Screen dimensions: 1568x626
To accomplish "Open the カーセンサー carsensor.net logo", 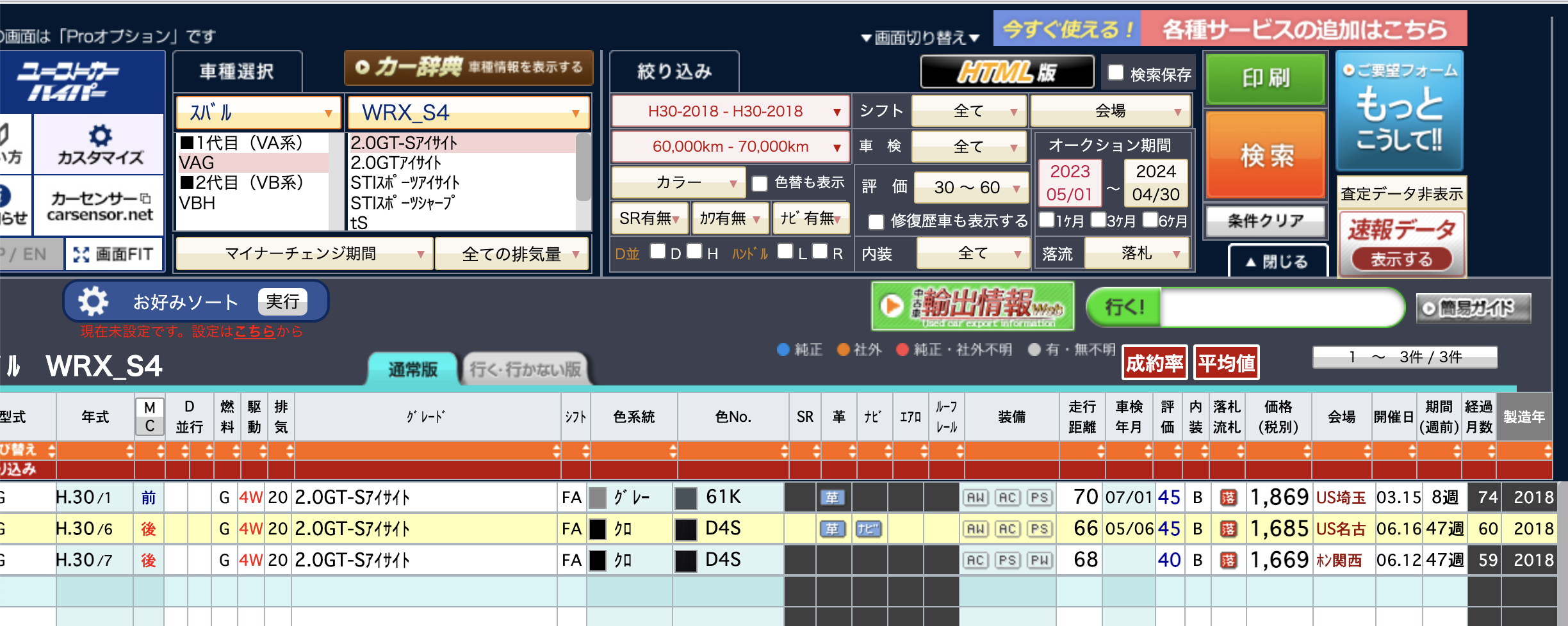I will coord(100,206).
